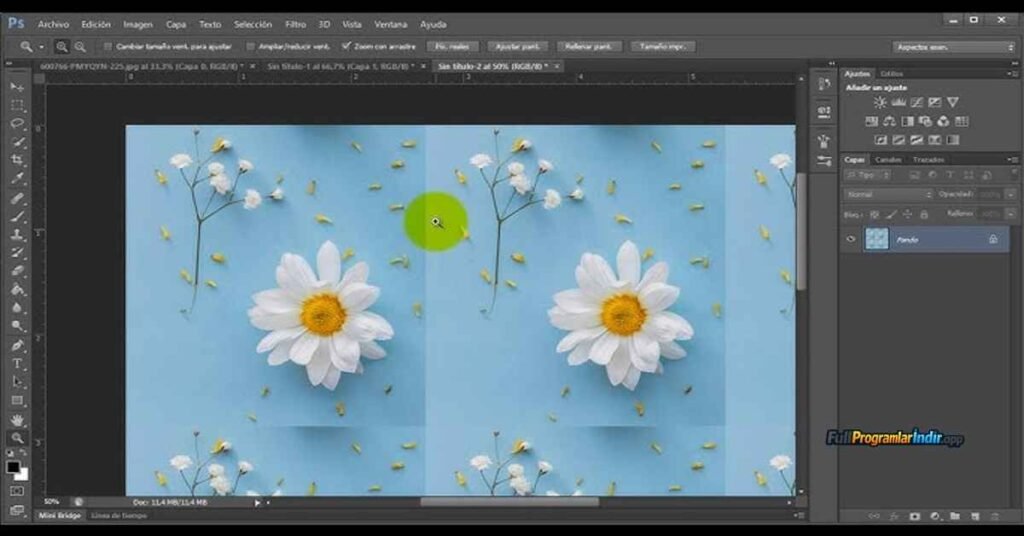Hide the Fondo layer with eye icon
The width and height of the screenshot is (1024, 536).
click(850, 239)
